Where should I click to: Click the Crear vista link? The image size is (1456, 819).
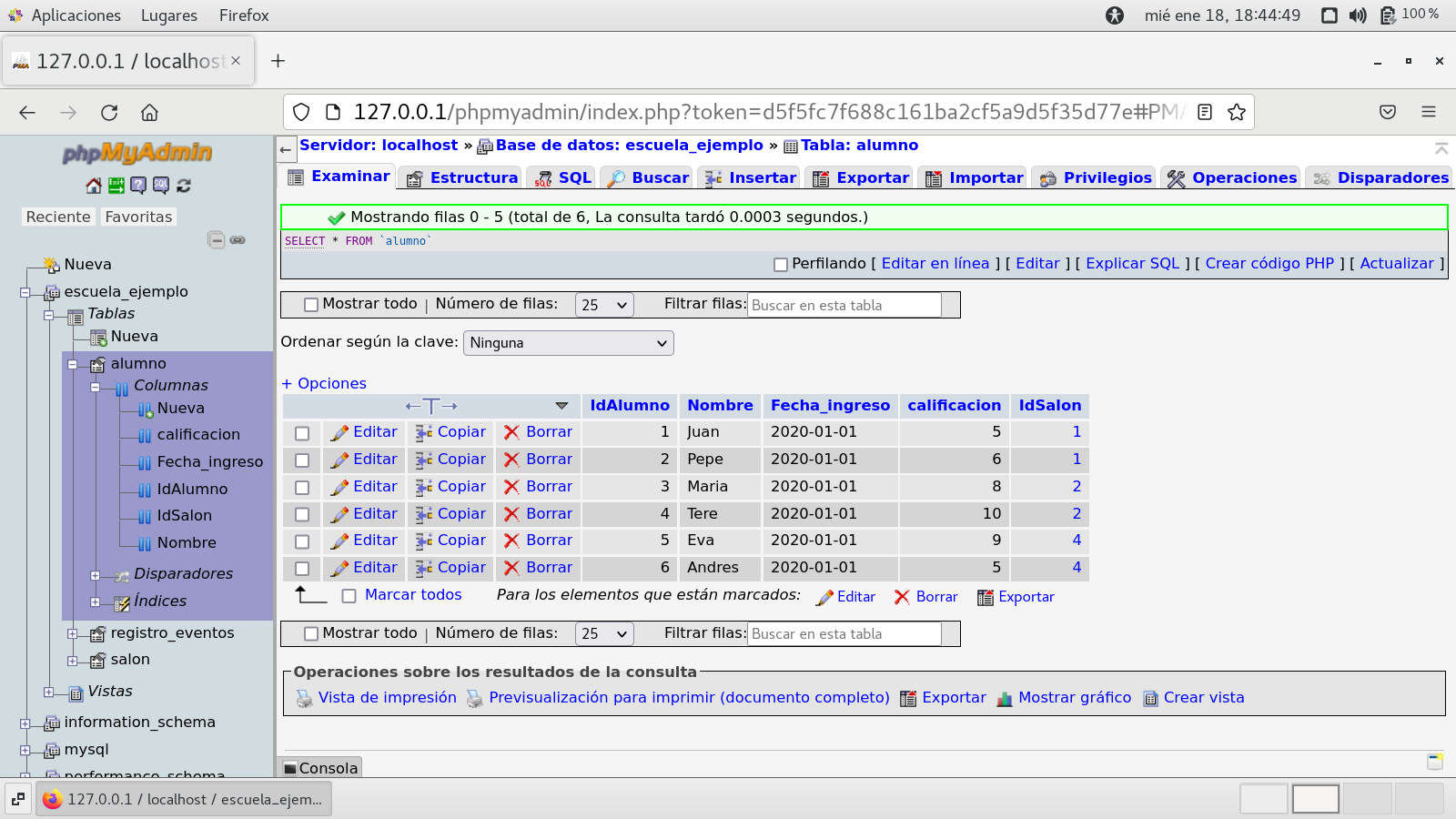click(x=1203, y=698)
